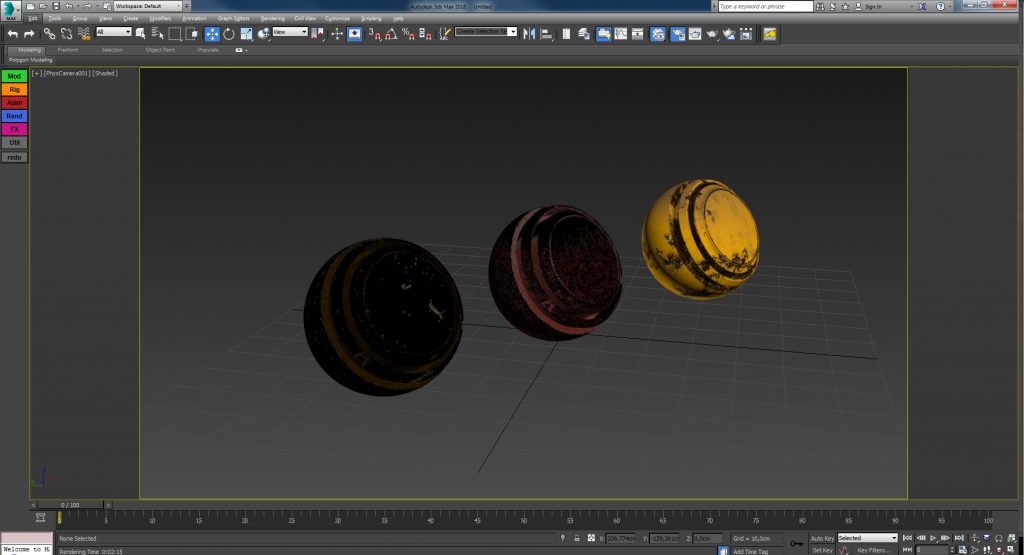The width and height of the screenshot is (1024, 555).
Task: Click the green Mod button
Action: [x=14, y=76]
